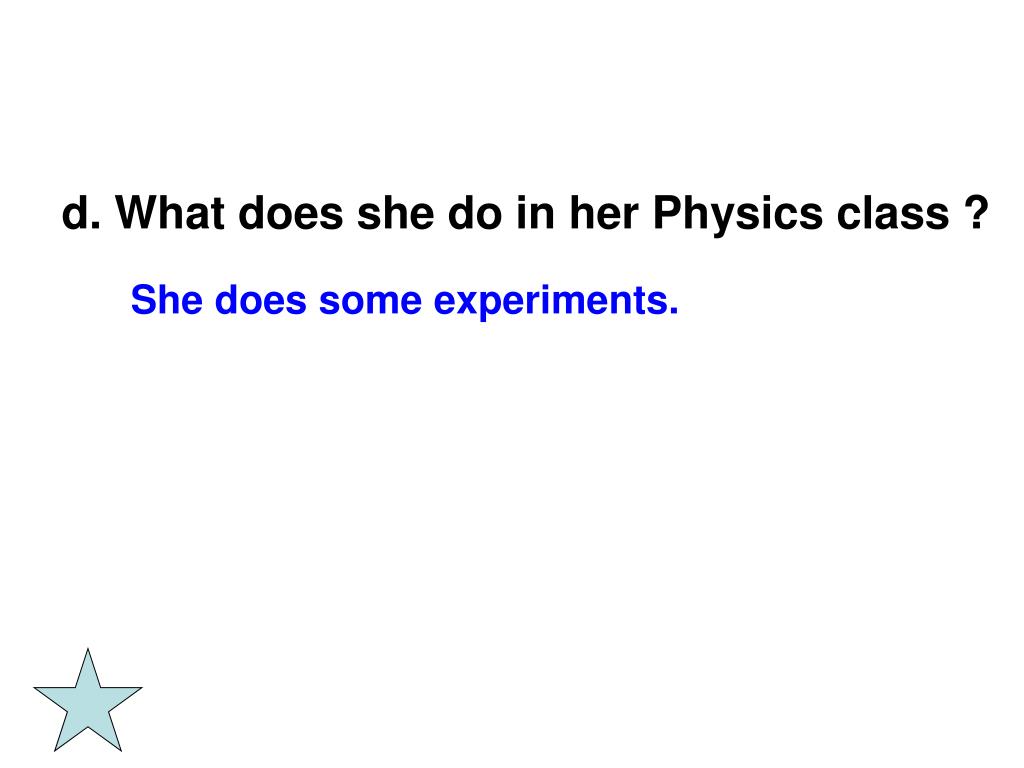Click the word 'in' in the question

click(536, 213)
